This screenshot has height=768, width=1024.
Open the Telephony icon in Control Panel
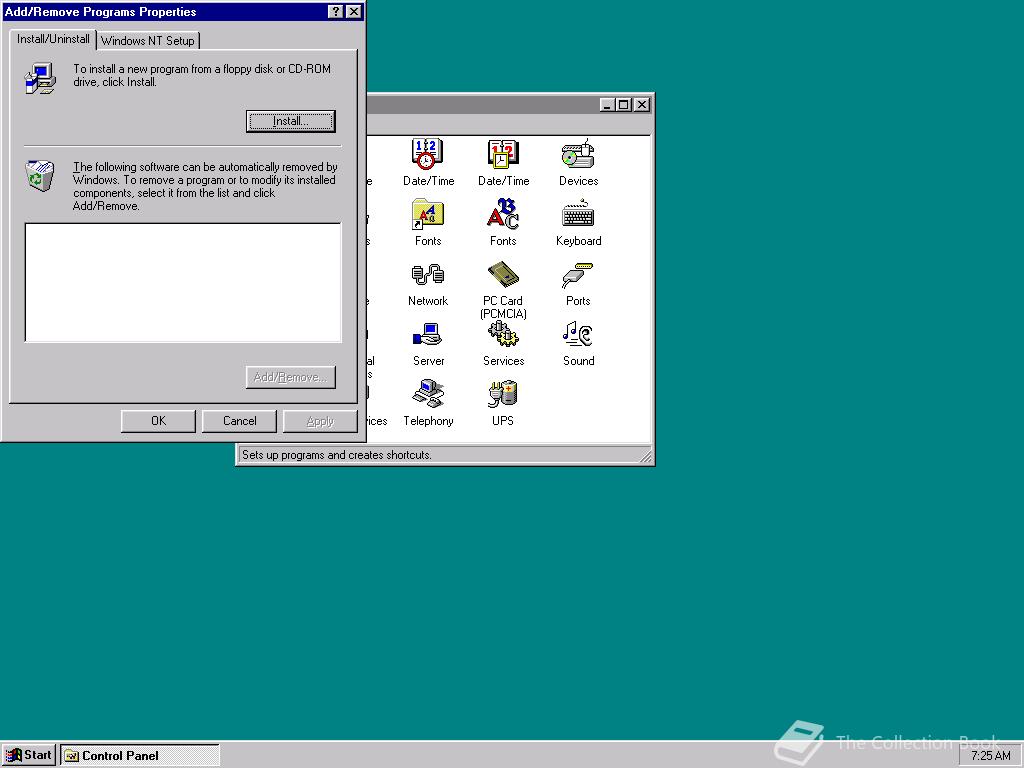(x=428, y=394)
